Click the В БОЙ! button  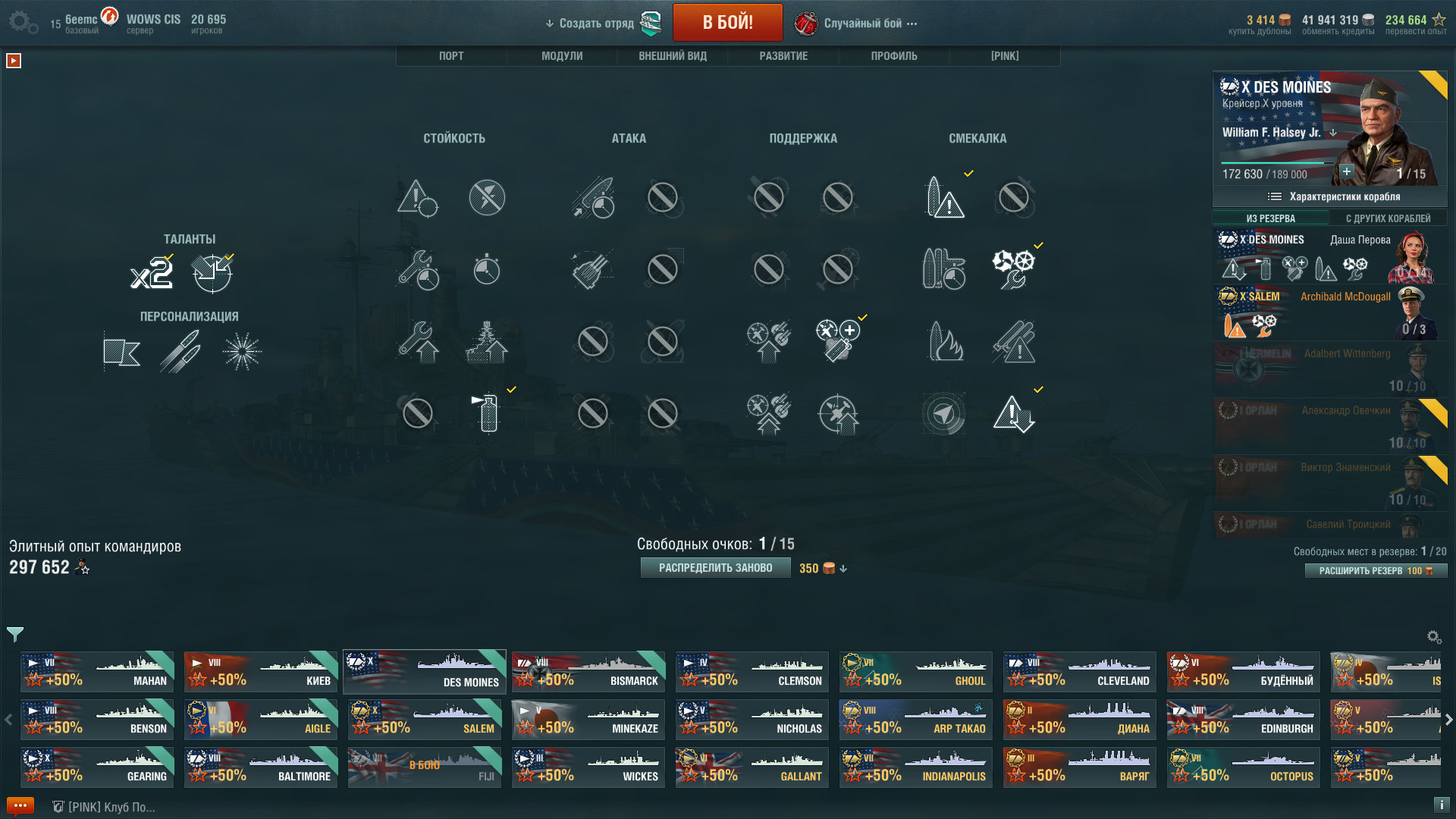coord(727,22)
